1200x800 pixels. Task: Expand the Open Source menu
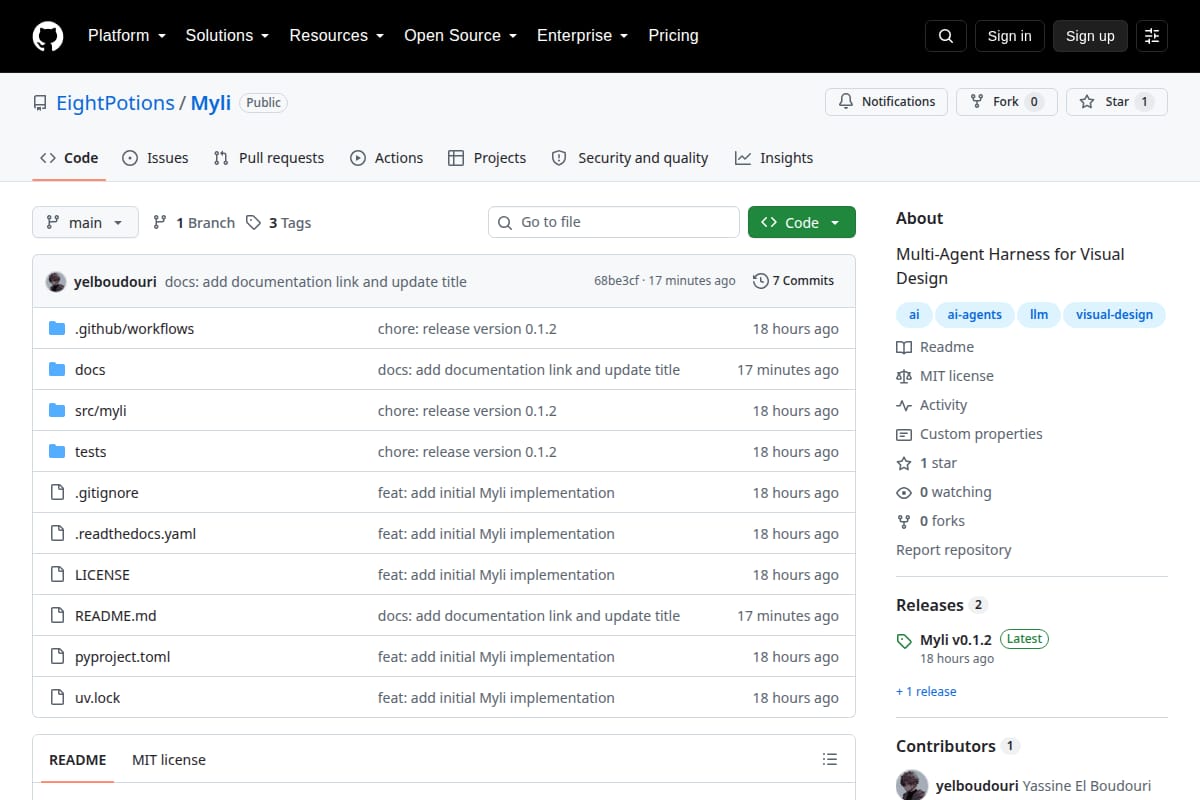[x=460, y=35]
